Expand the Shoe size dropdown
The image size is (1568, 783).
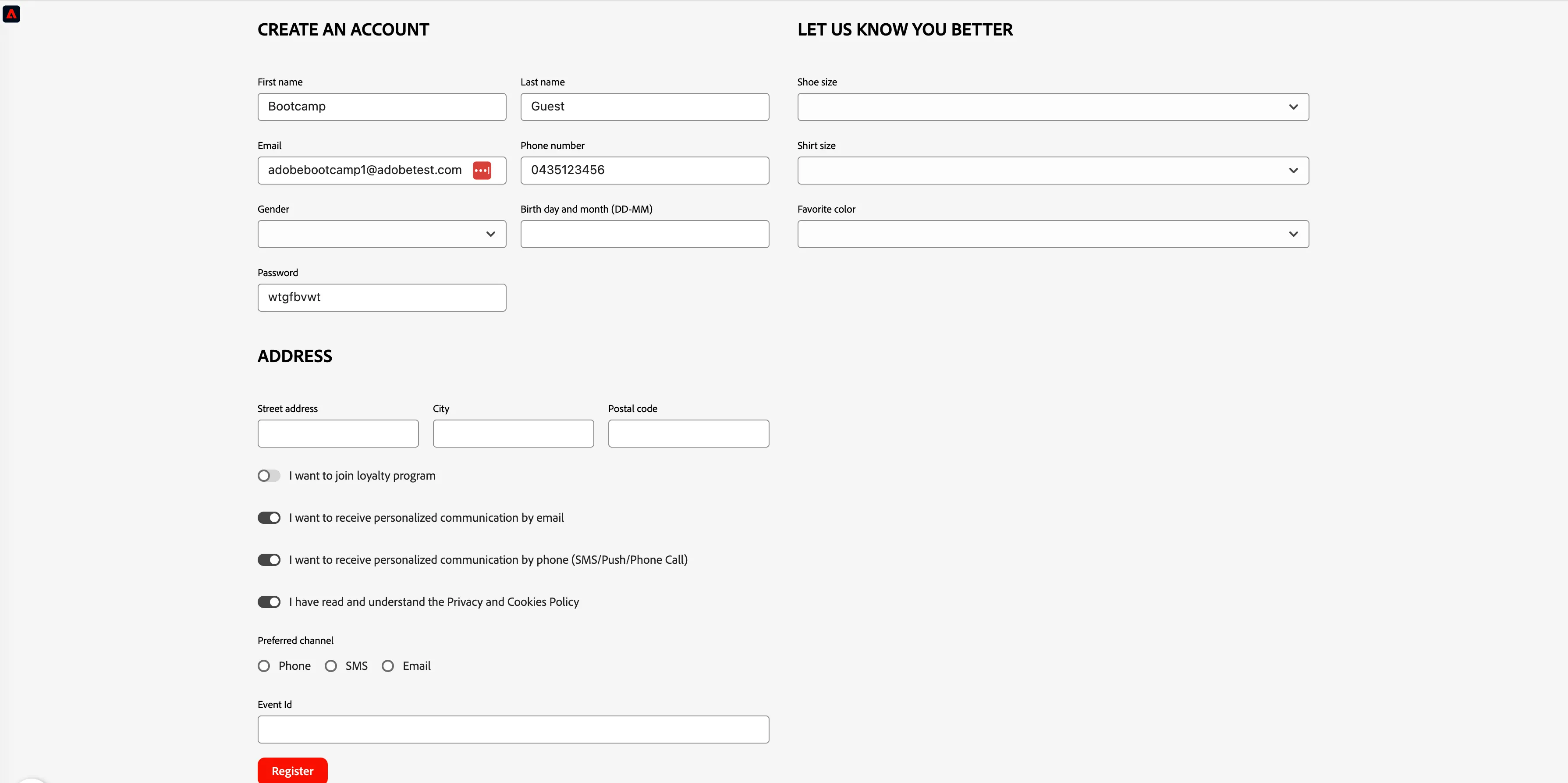point(1053,107)
